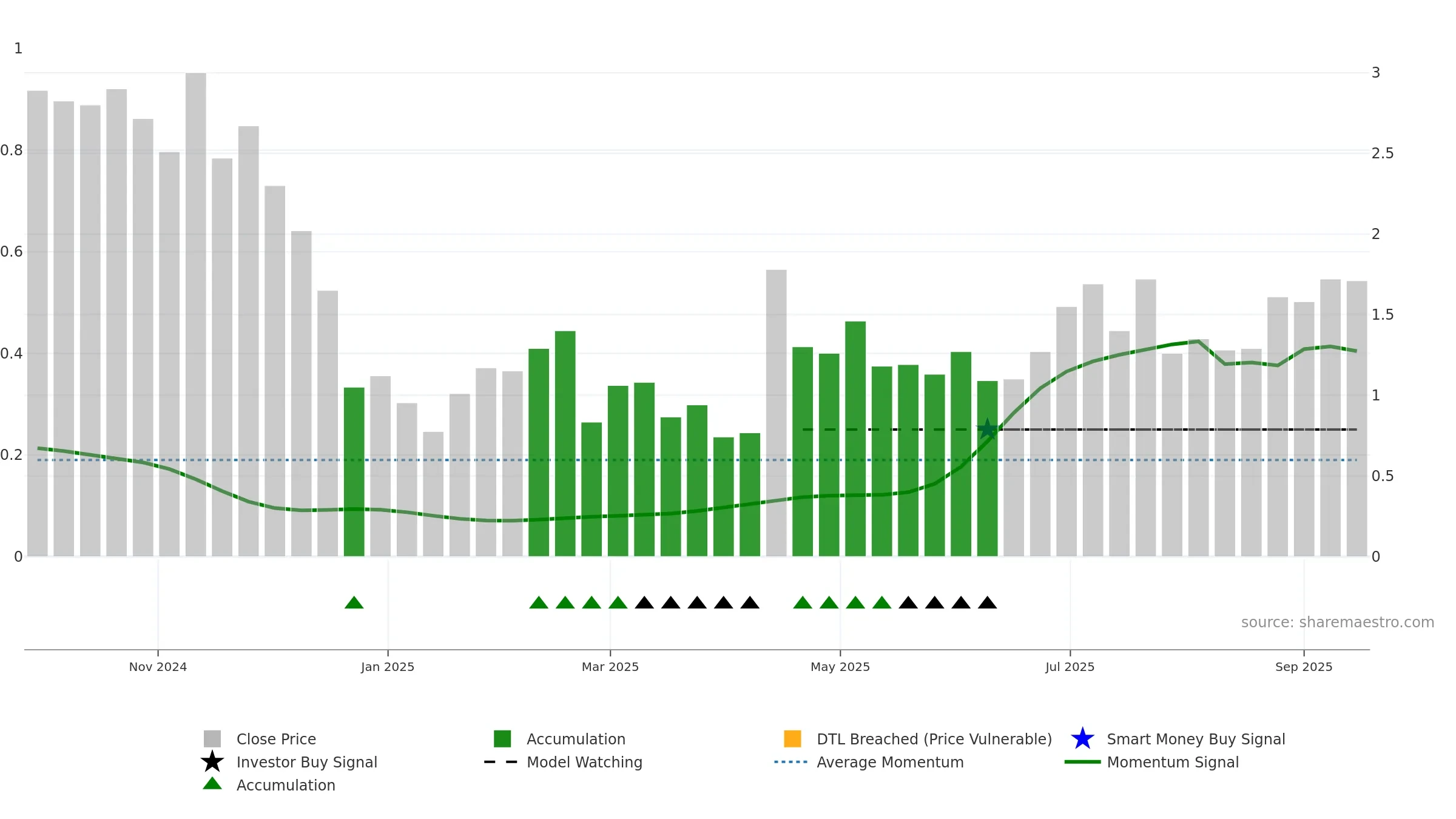Toggle the Model Watching legend entry
This screenshot has width=1456, height=819.
pyautogui.click(x=563, y=762)
